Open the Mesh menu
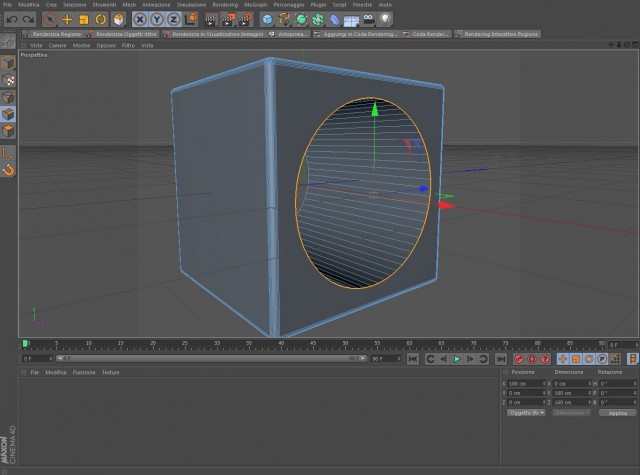 129,5
